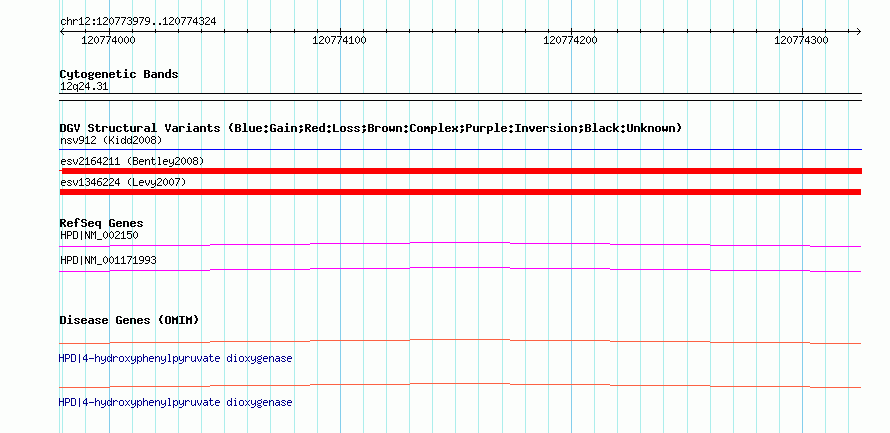890x433 pixels.
Task: Click the 12q24.31 band label
Action: click(x=84, y=87)
